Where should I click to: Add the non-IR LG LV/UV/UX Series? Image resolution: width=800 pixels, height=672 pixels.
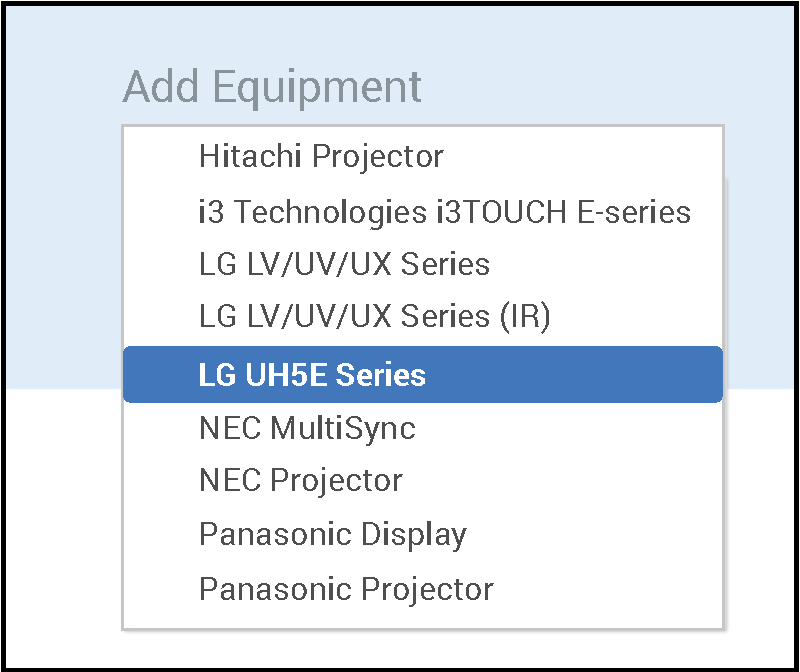(344, 265)
